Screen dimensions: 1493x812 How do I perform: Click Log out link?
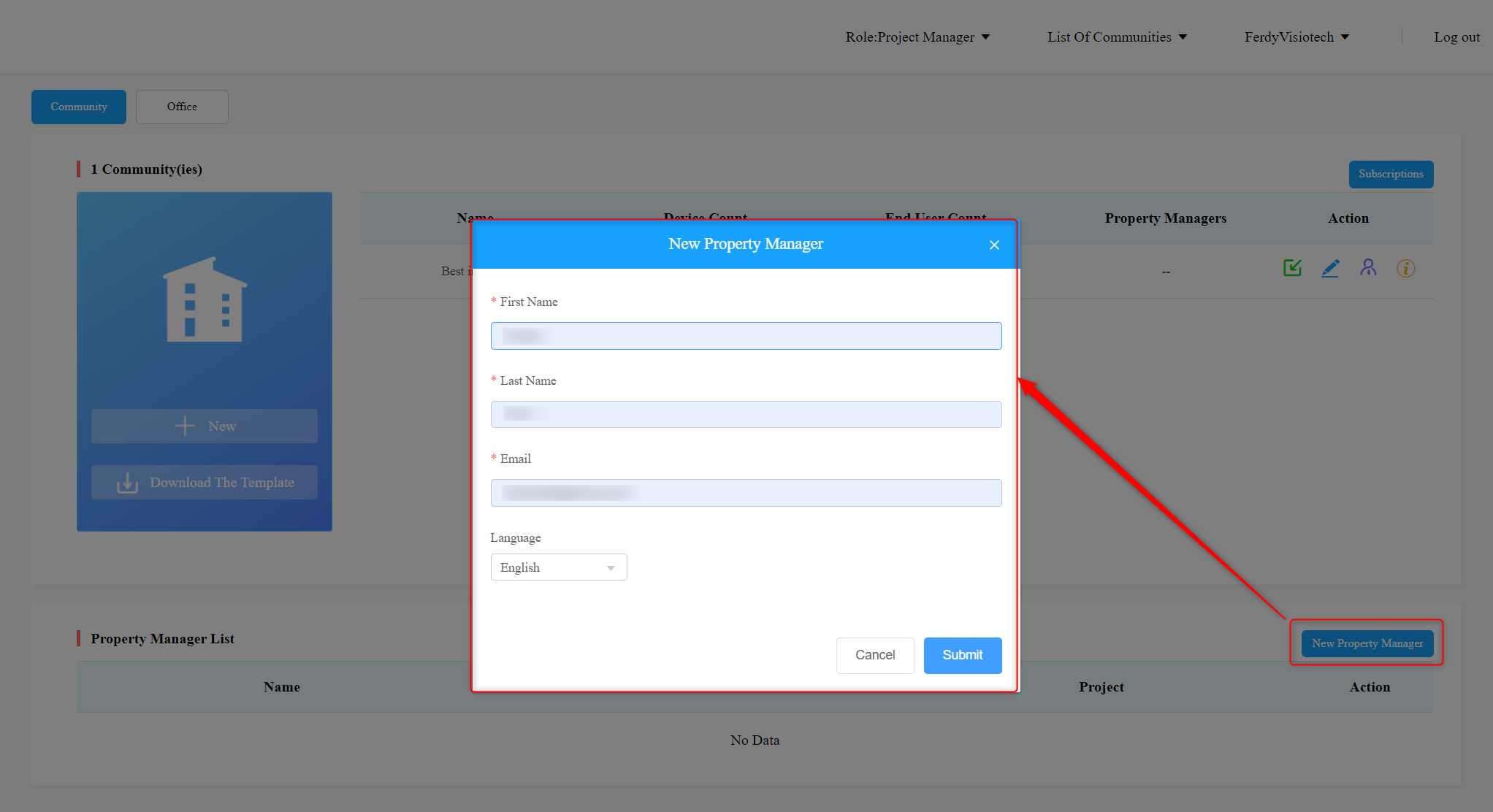pyautogui.click(x=1456, y=37)
